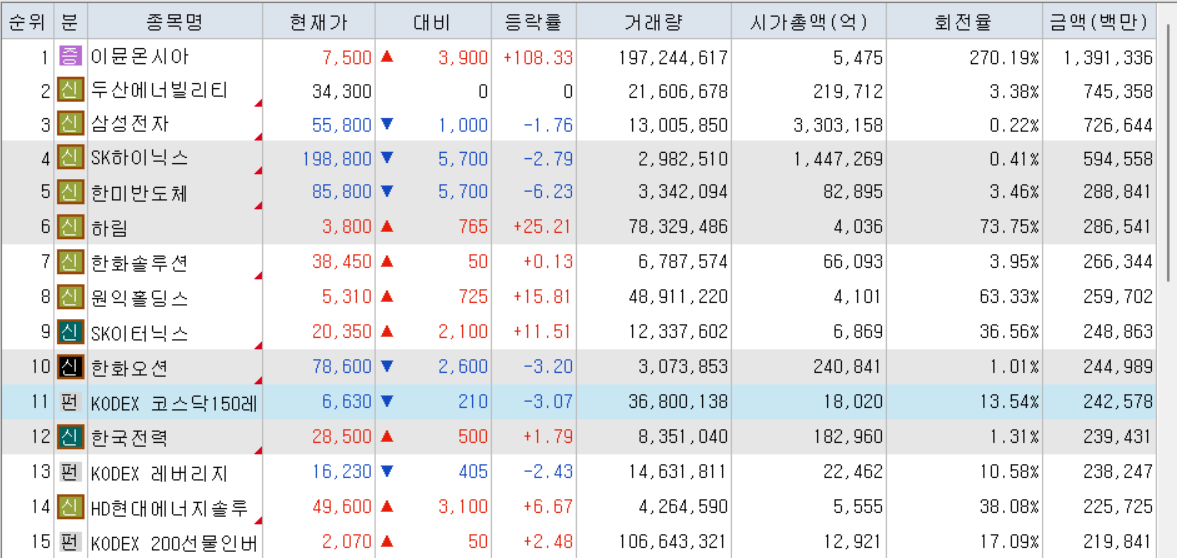The width and height of the screenshot is (1177, 558).
Task: Click the change rate +108.33
Action: 538,57
